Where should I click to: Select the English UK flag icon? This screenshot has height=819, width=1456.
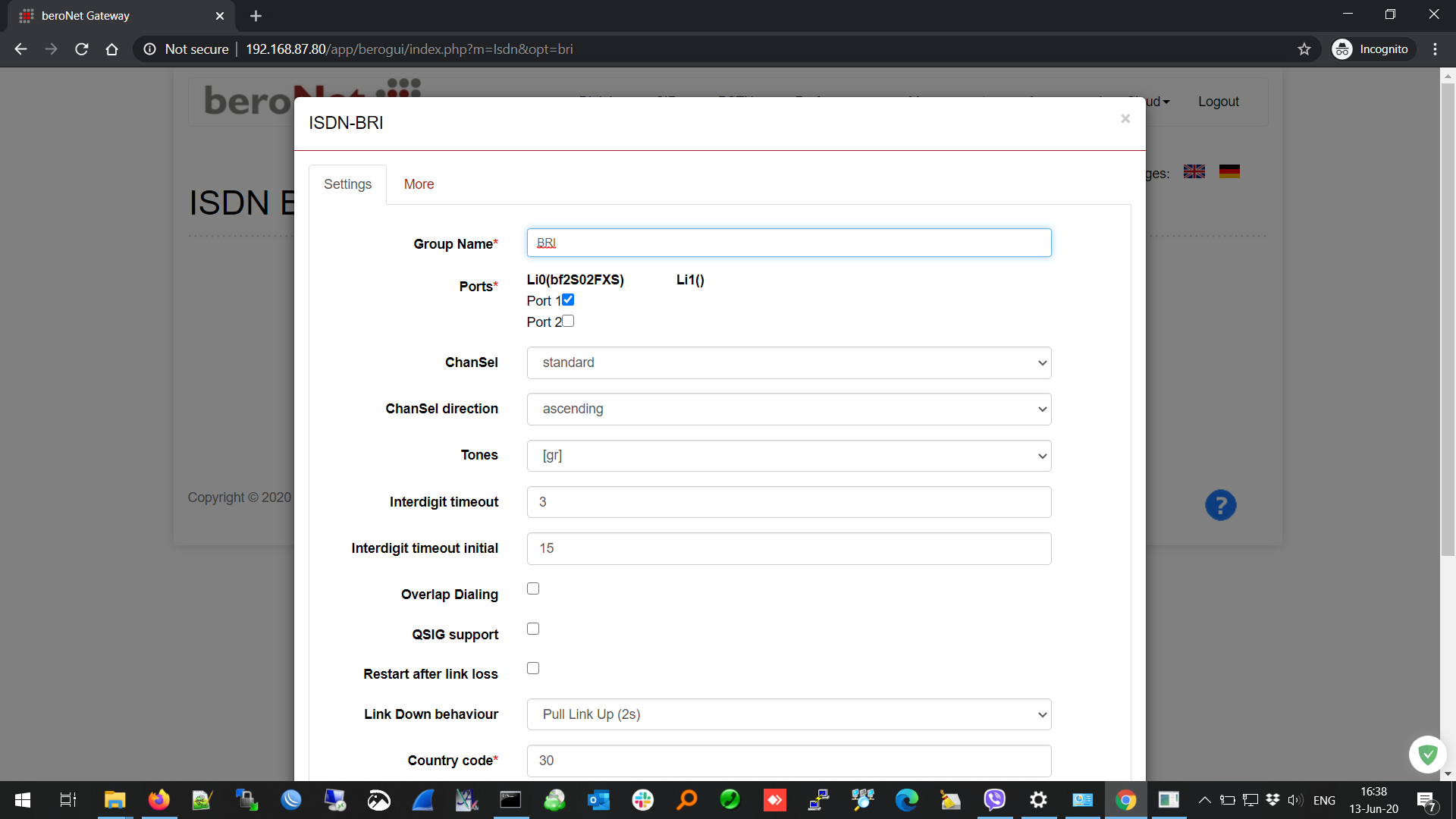point(1194,172)
